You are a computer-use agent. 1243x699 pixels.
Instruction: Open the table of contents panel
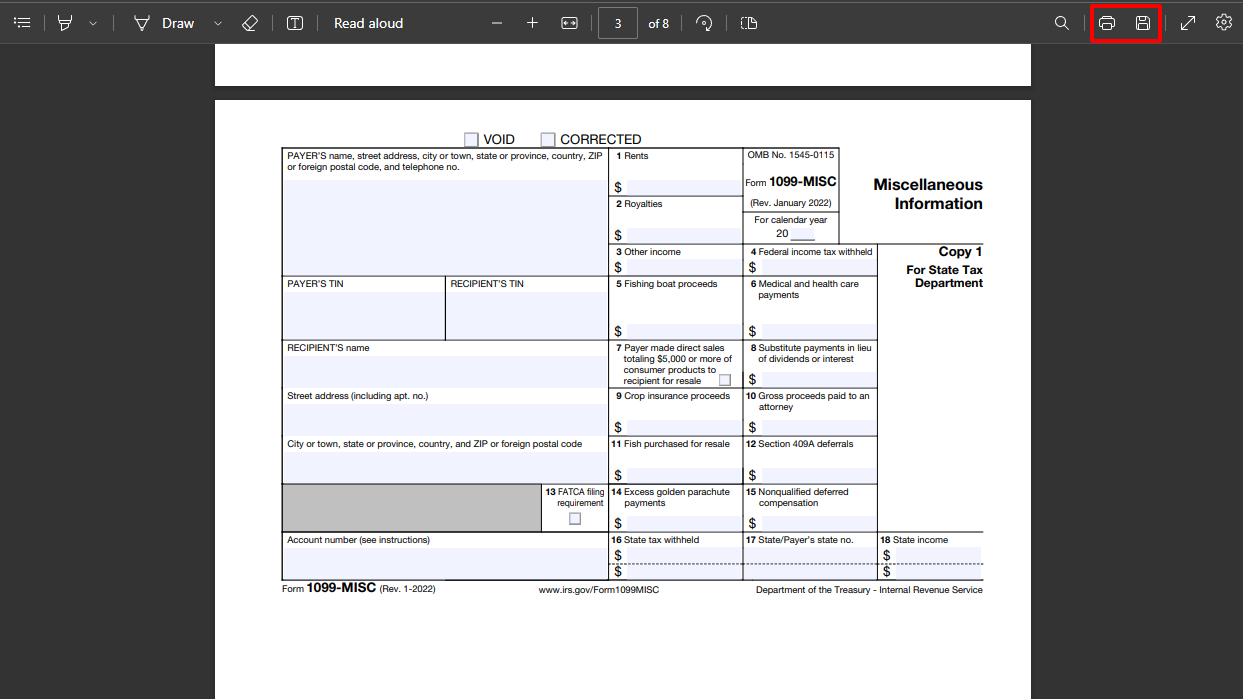pyautogui.click(x=22, y=23)
